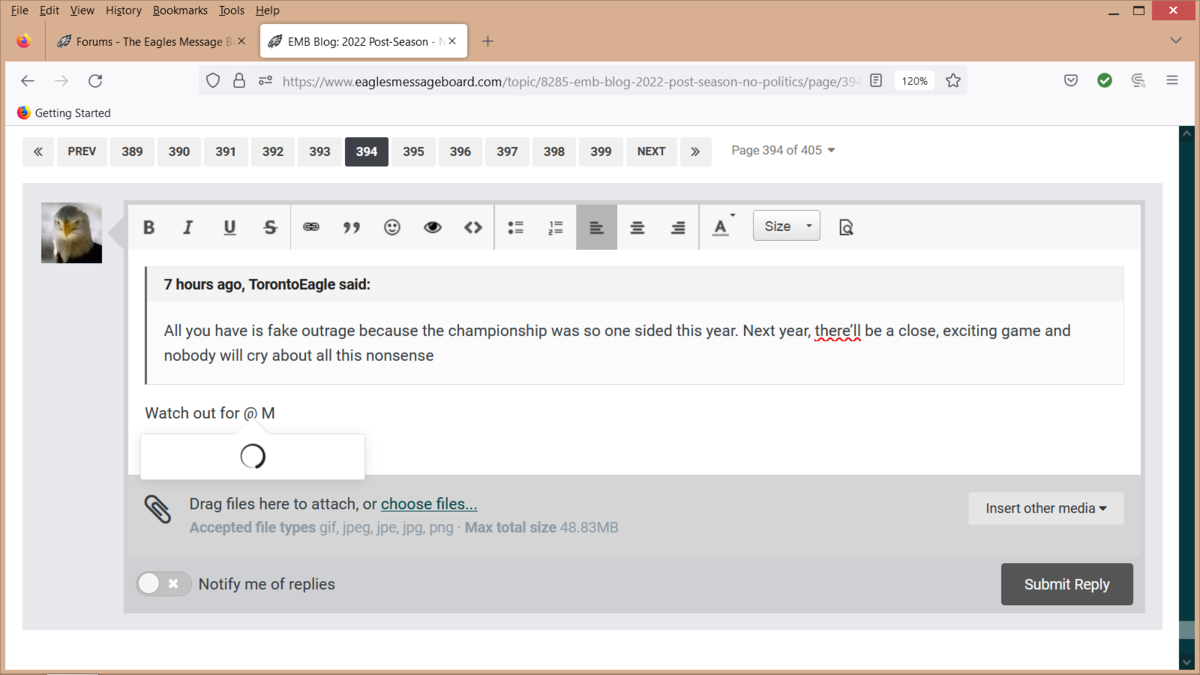
Task: Open Page 394 of 405 jump dropdown
Action: pyautogui.click(x=783, y=150)
